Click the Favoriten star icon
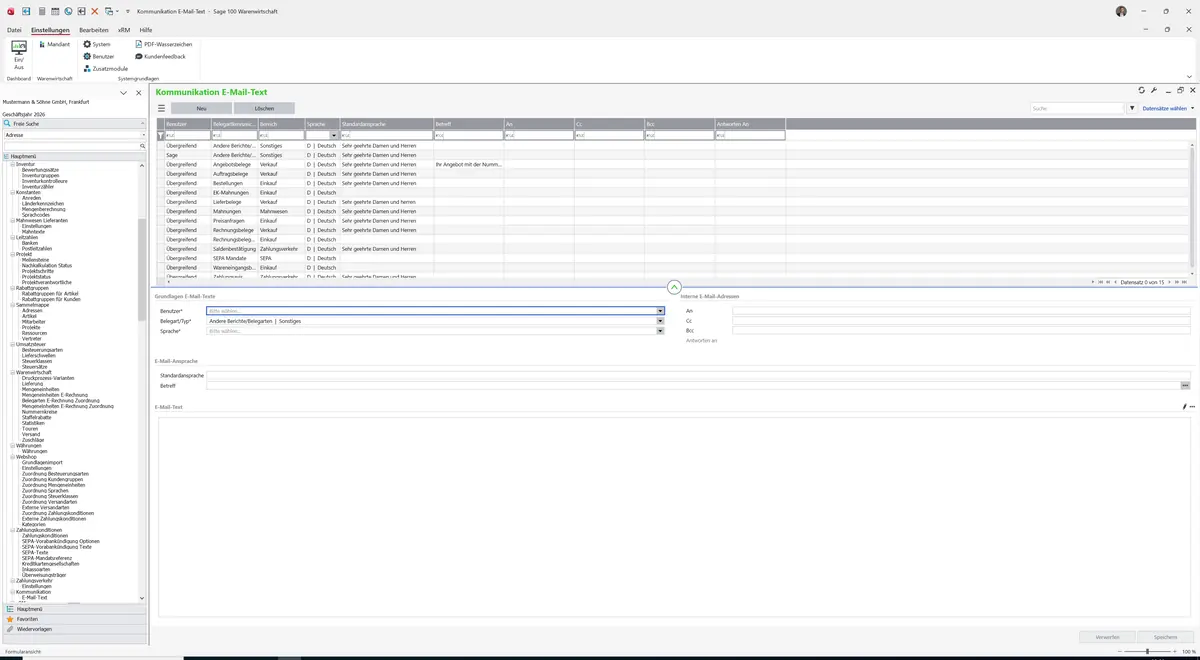The height and width of the screenshot is (660, 1200). [11, 619]
